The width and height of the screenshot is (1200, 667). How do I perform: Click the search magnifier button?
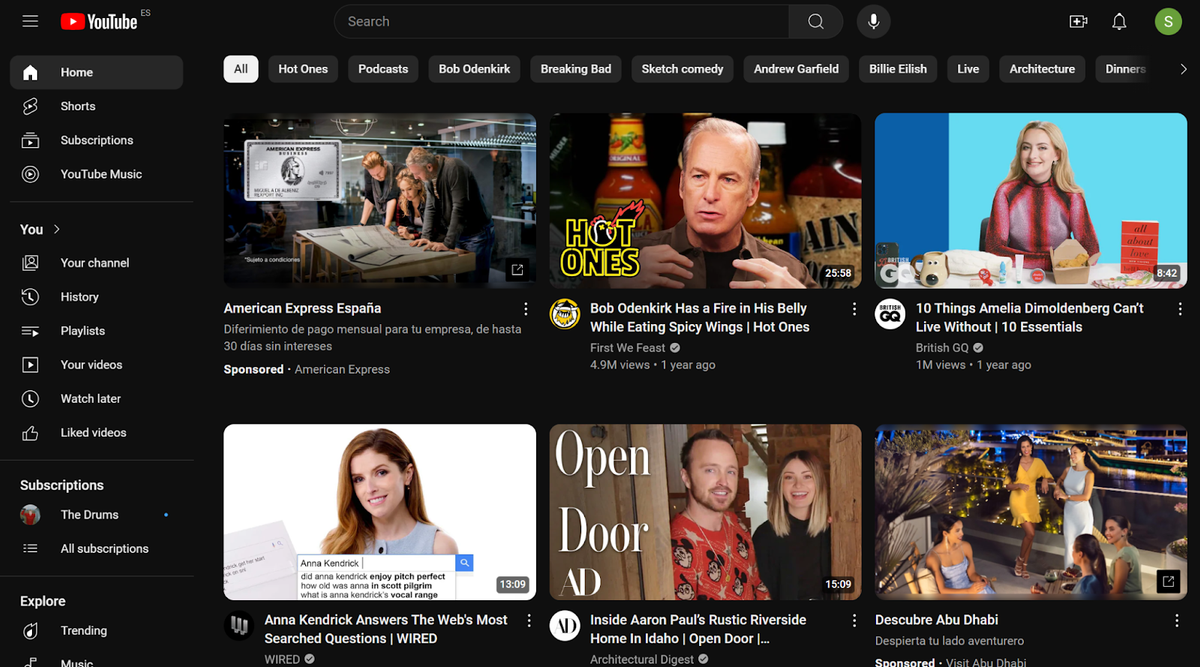click(816, 21)
